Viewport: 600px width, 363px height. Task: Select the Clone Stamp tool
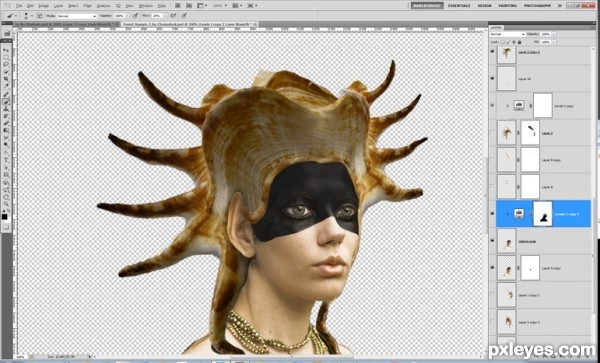tap(7, 108)
